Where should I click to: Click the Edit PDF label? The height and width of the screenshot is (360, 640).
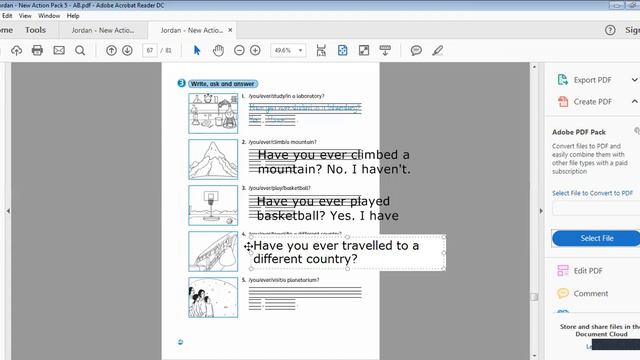tap(588, 271)
